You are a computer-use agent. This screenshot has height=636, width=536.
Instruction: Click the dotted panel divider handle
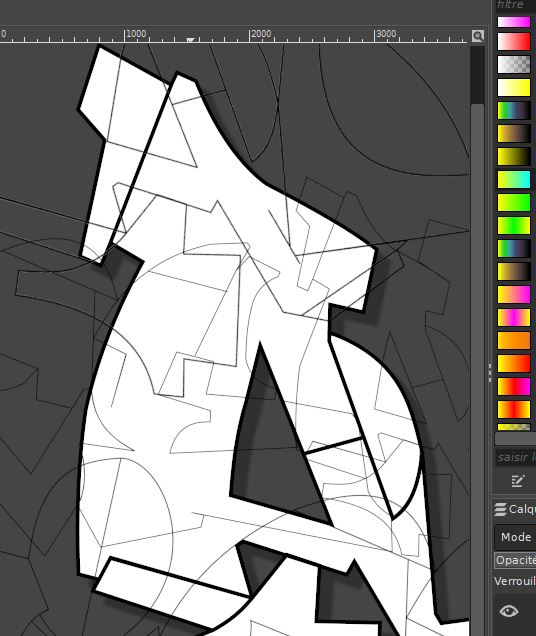pos(490,372)
